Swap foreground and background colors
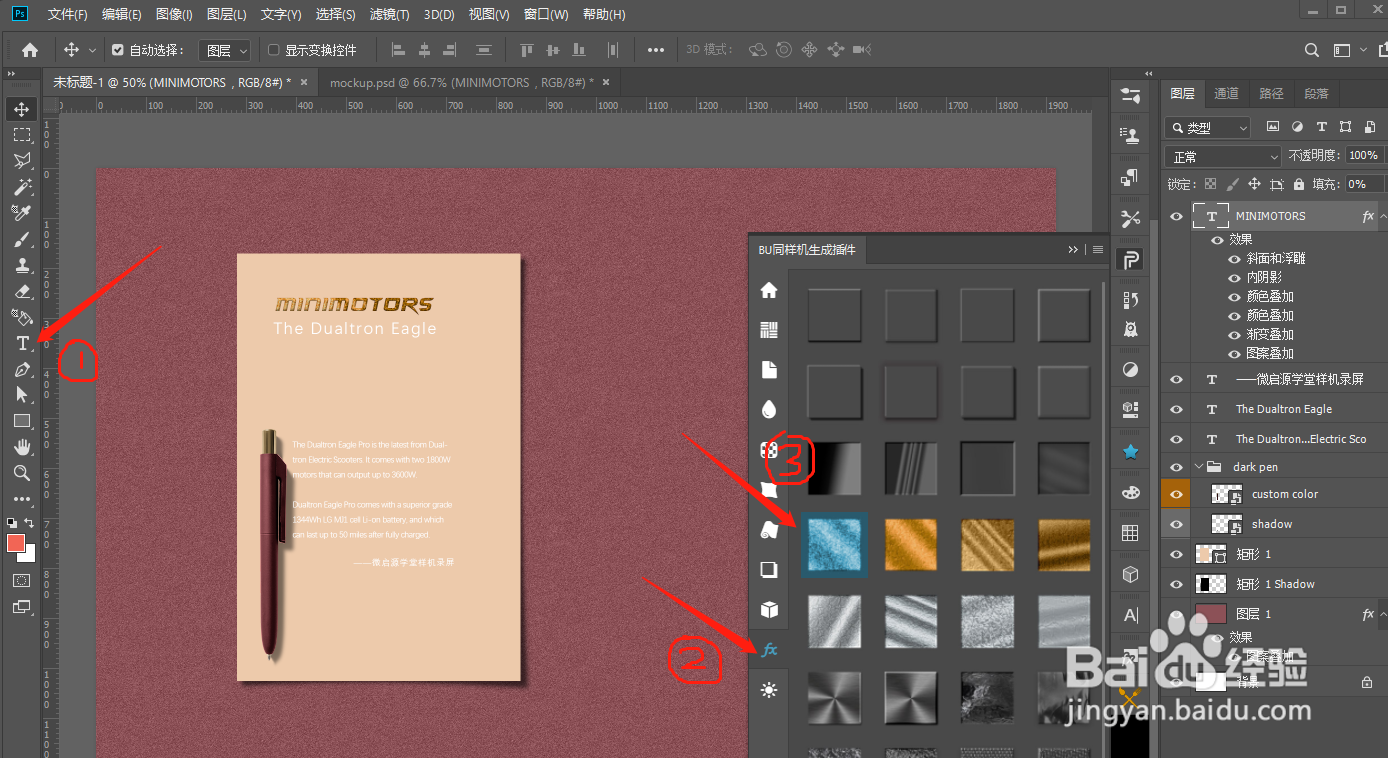The image size is (1388, 758). [x=30, y=522]
